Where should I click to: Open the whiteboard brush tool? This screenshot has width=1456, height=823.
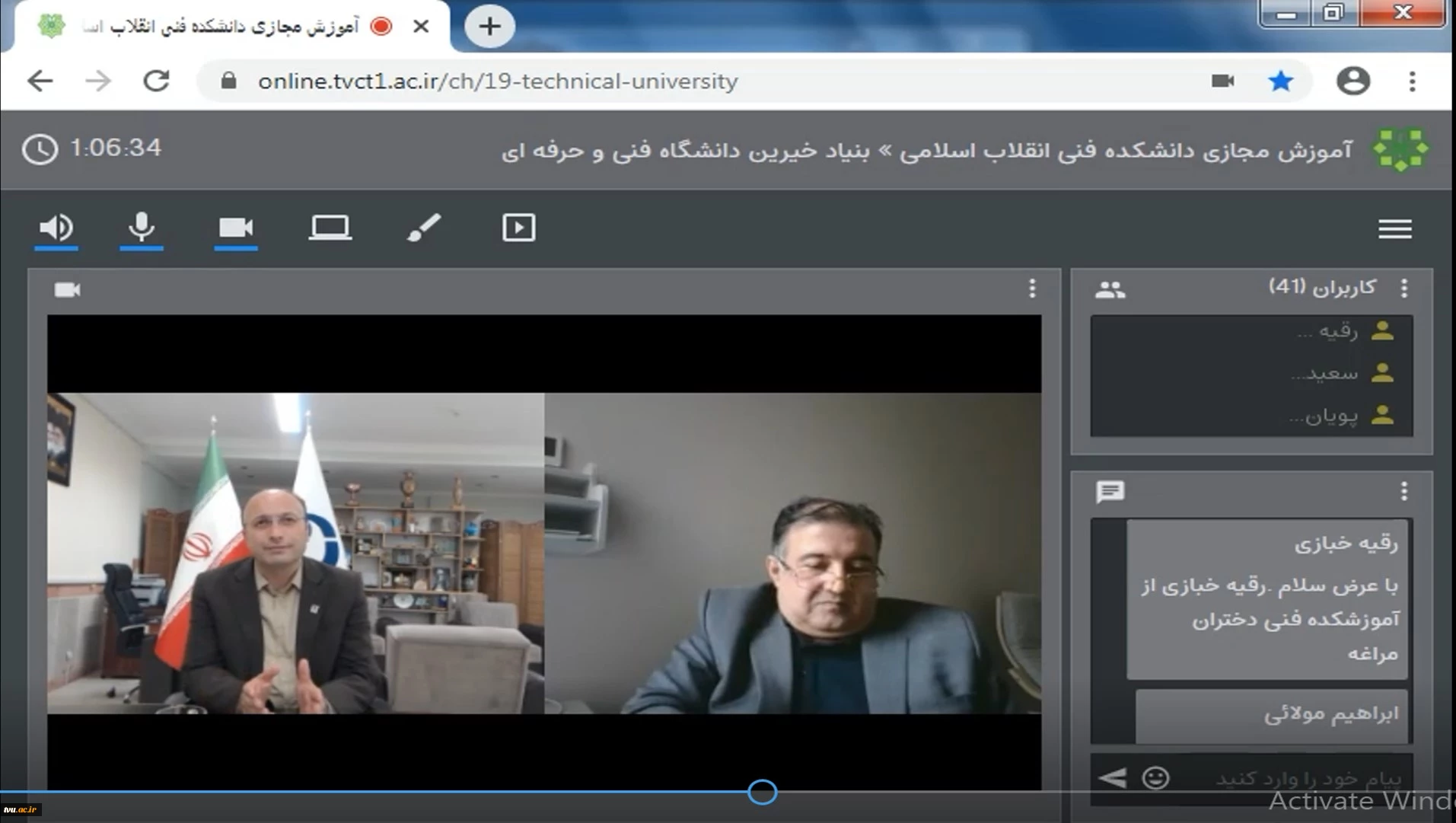click(424, 228)
